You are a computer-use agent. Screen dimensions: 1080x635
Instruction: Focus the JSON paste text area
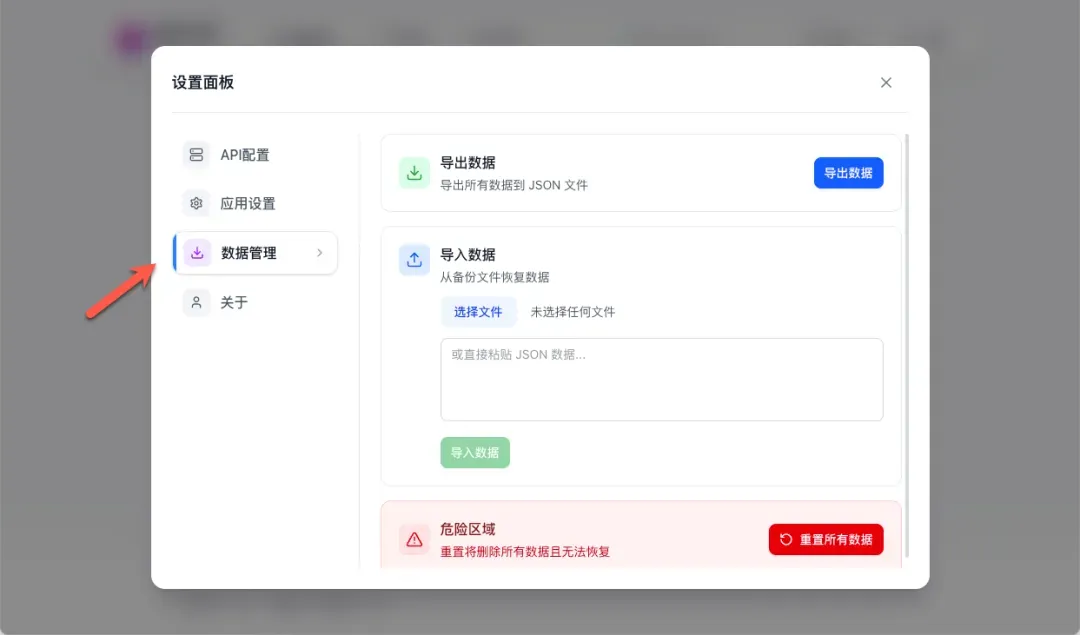[x=661, y=379]
